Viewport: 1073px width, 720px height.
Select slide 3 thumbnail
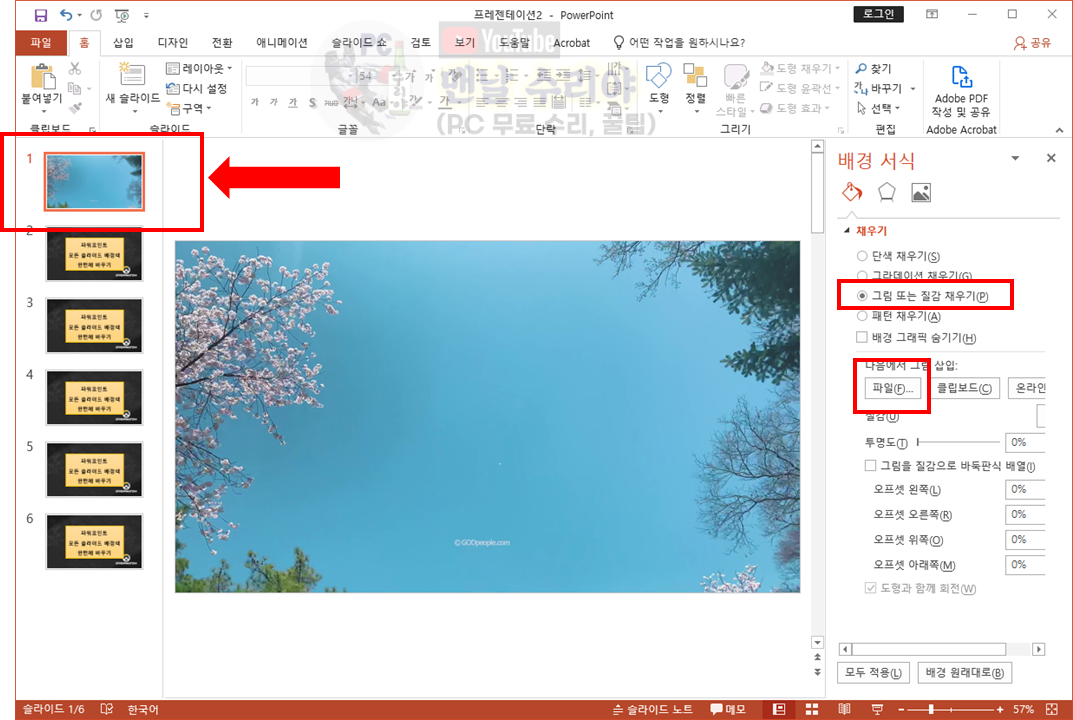[94, 325]
